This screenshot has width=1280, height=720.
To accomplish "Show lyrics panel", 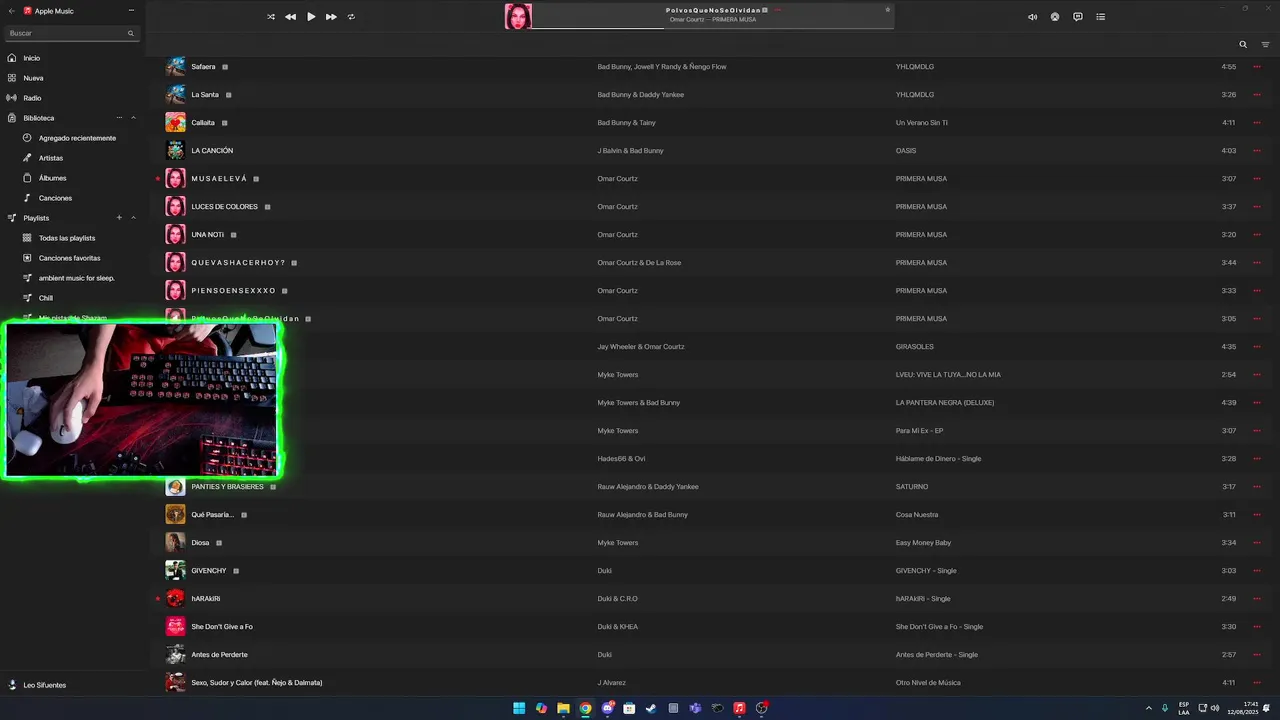I will pyautogui.click(x=1078, y=17).
